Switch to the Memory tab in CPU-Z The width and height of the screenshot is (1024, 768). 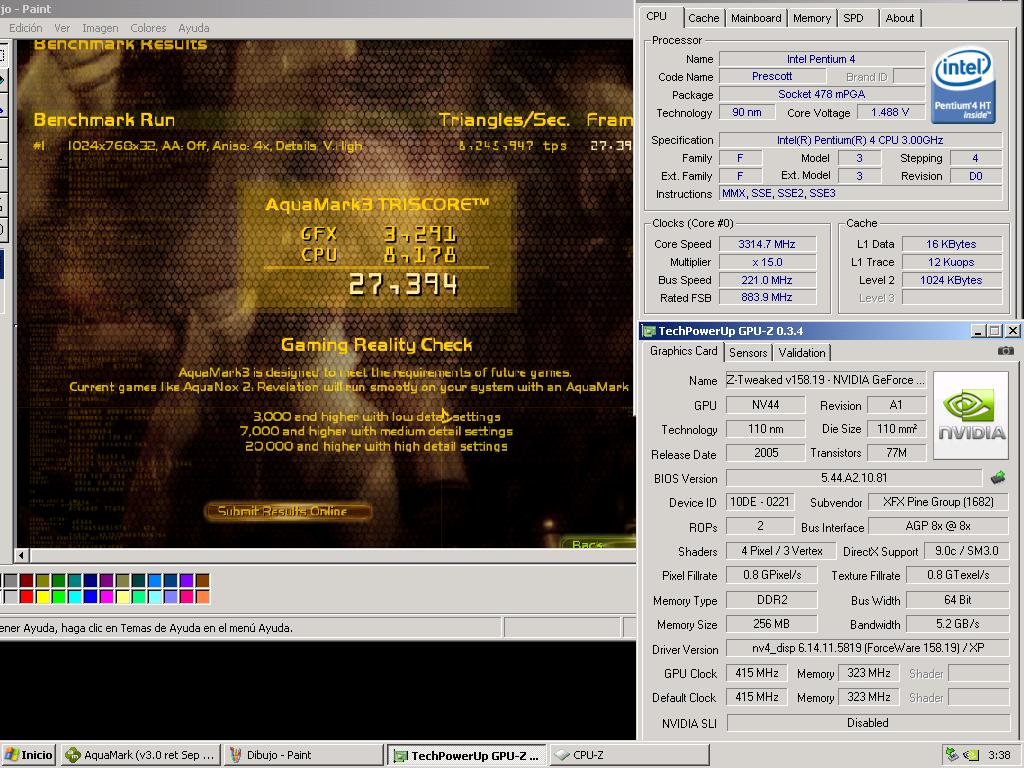coord(812,18)
